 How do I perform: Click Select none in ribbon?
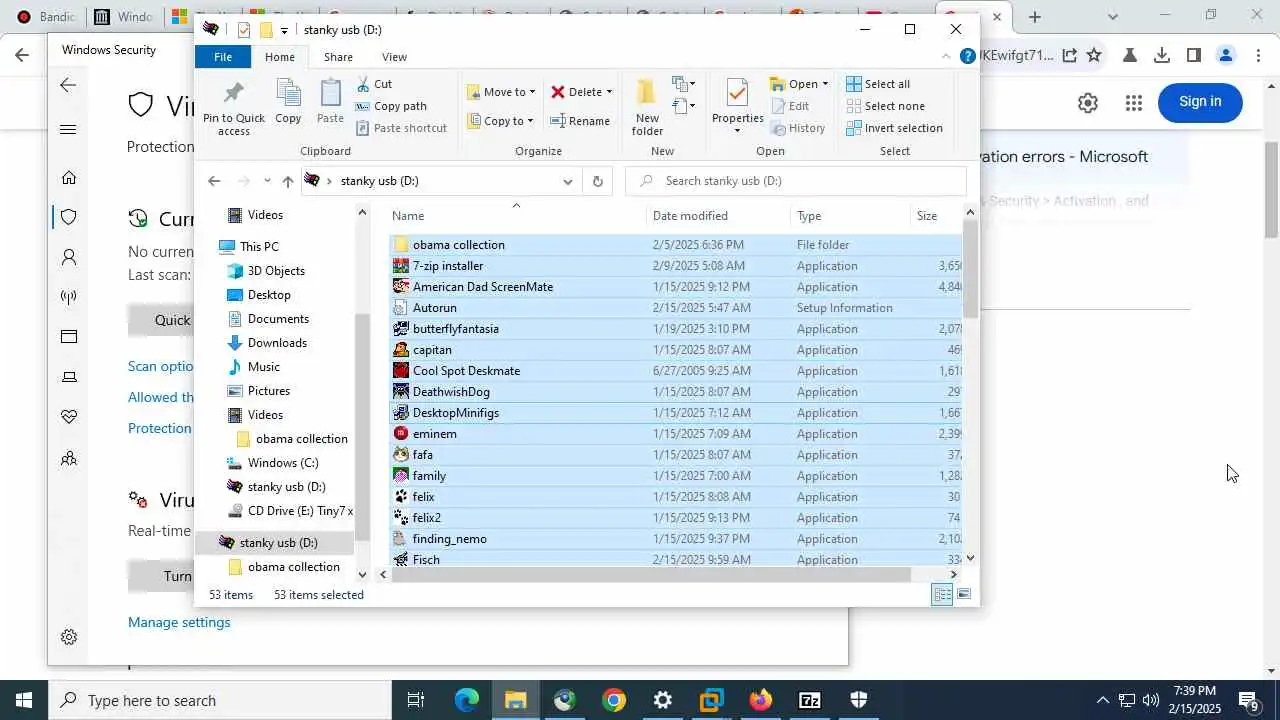885,106
